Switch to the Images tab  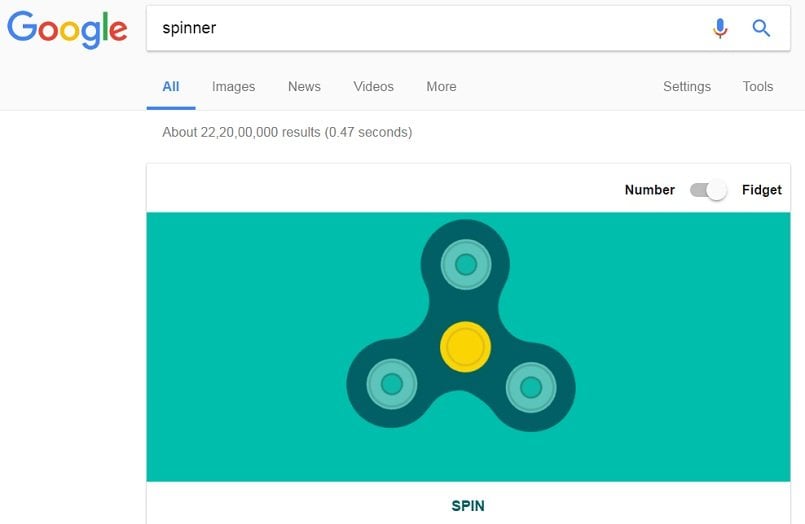pos(233,87)
